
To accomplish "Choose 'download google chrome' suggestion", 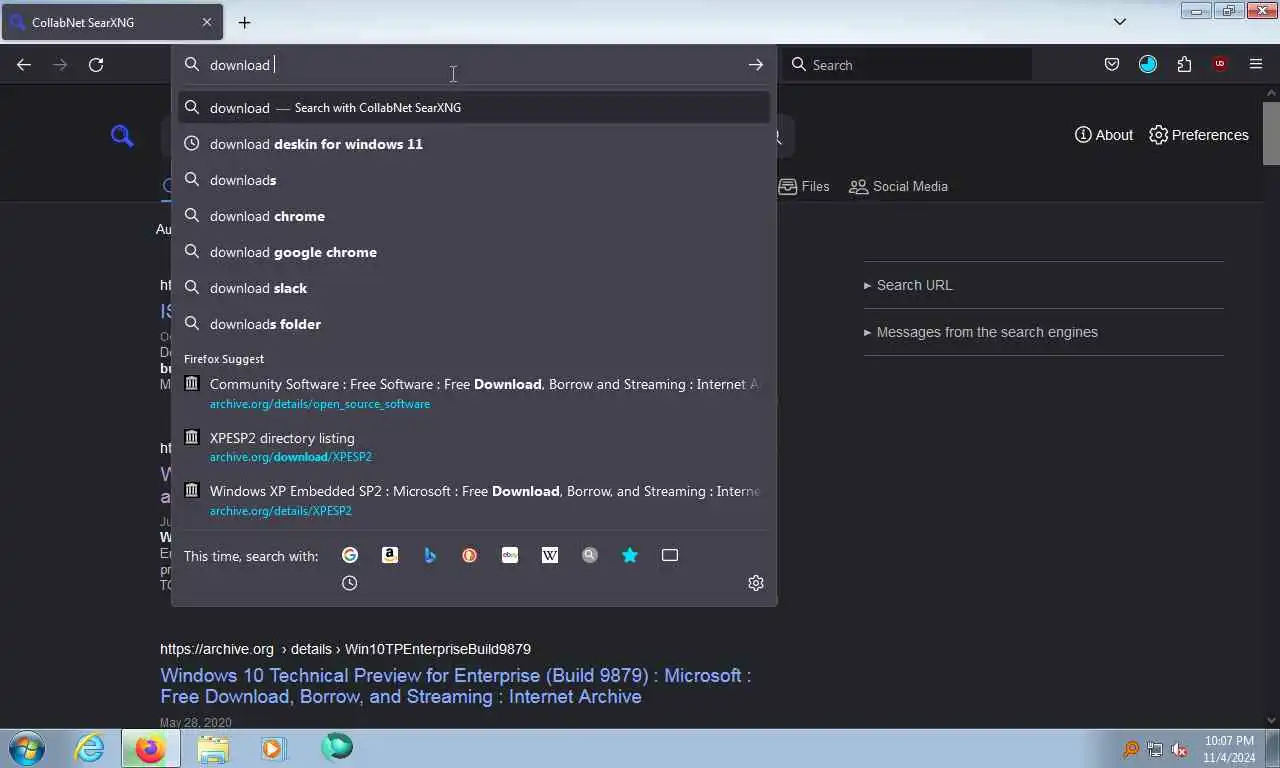I will [x=474, y=252].
